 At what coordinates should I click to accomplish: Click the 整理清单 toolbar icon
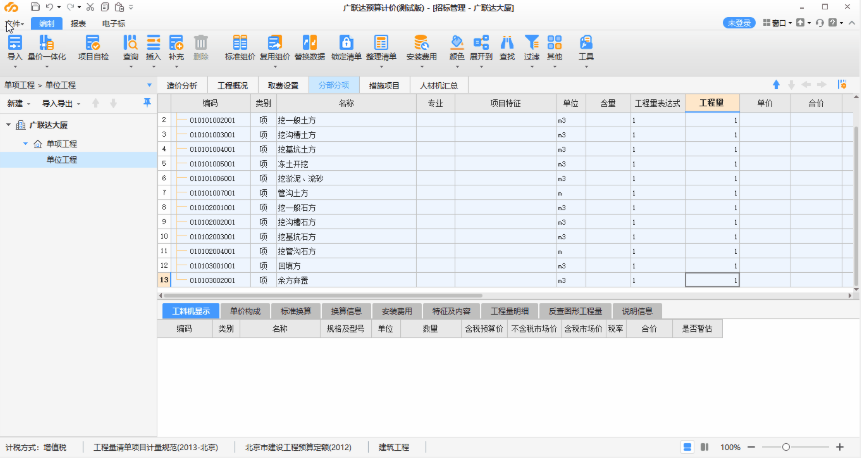pos(381,47)
